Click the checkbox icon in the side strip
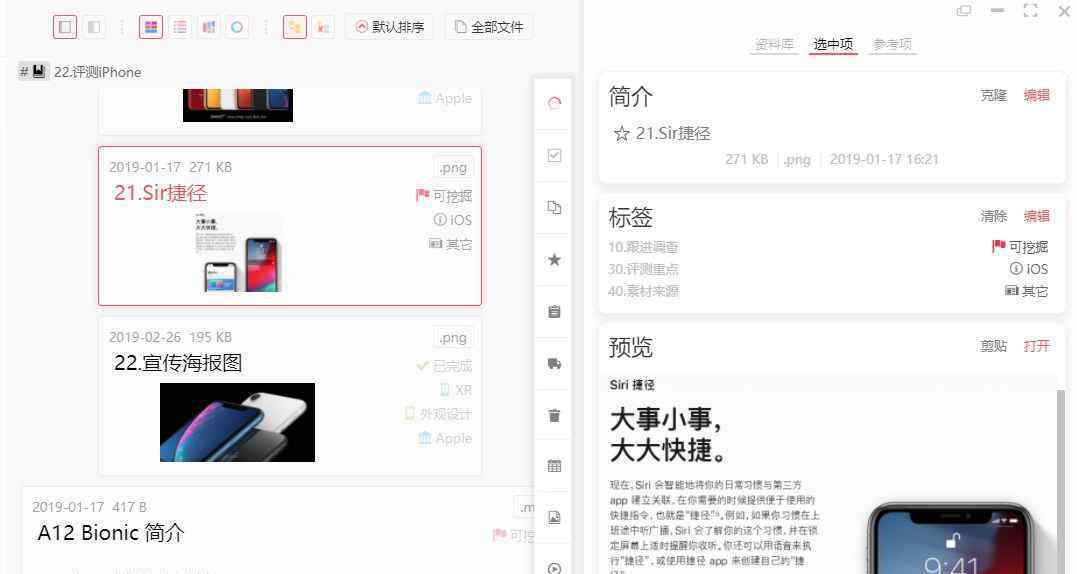The height and width of the screenshot is (574, 1077). coord(554,156)
